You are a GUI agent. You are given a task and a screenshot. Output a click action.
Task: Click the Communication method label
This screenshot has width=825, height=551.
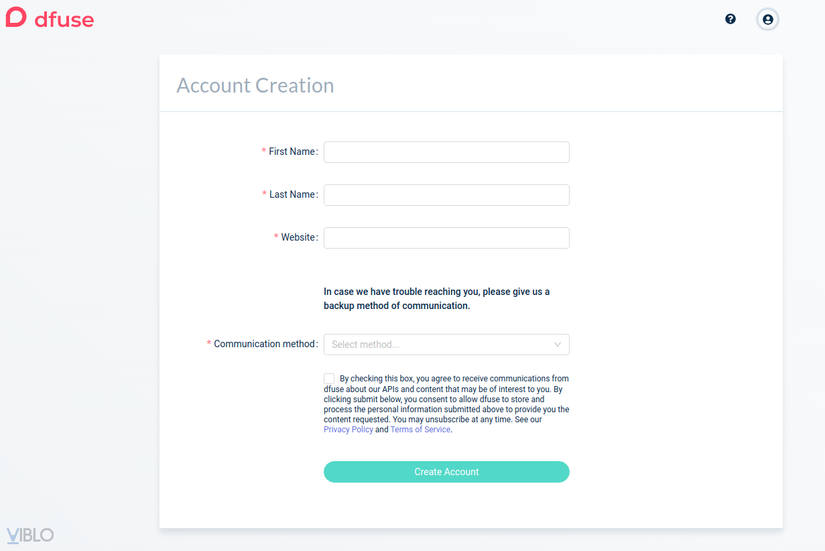pyautogui.click(x=264, y=344)
